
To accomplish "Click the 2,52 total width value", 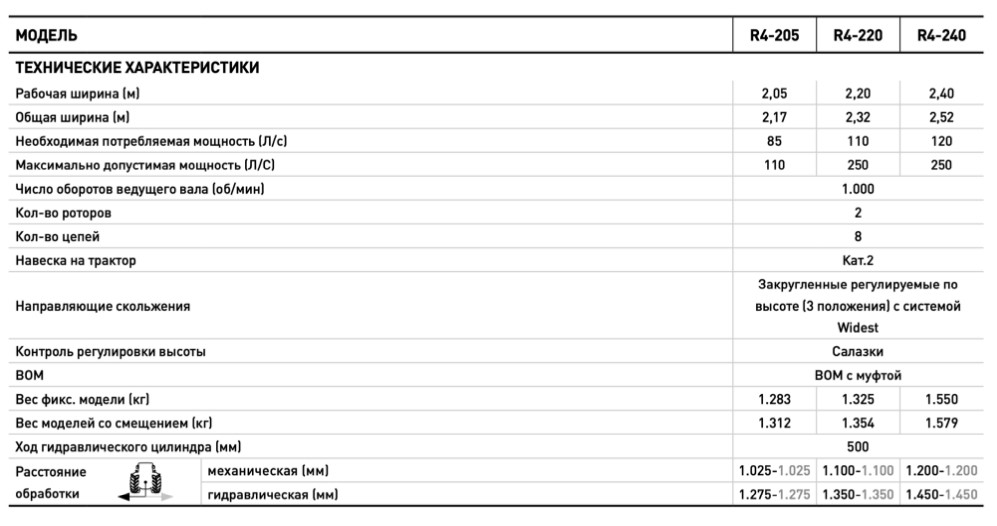I will click(x=941, y=117).
